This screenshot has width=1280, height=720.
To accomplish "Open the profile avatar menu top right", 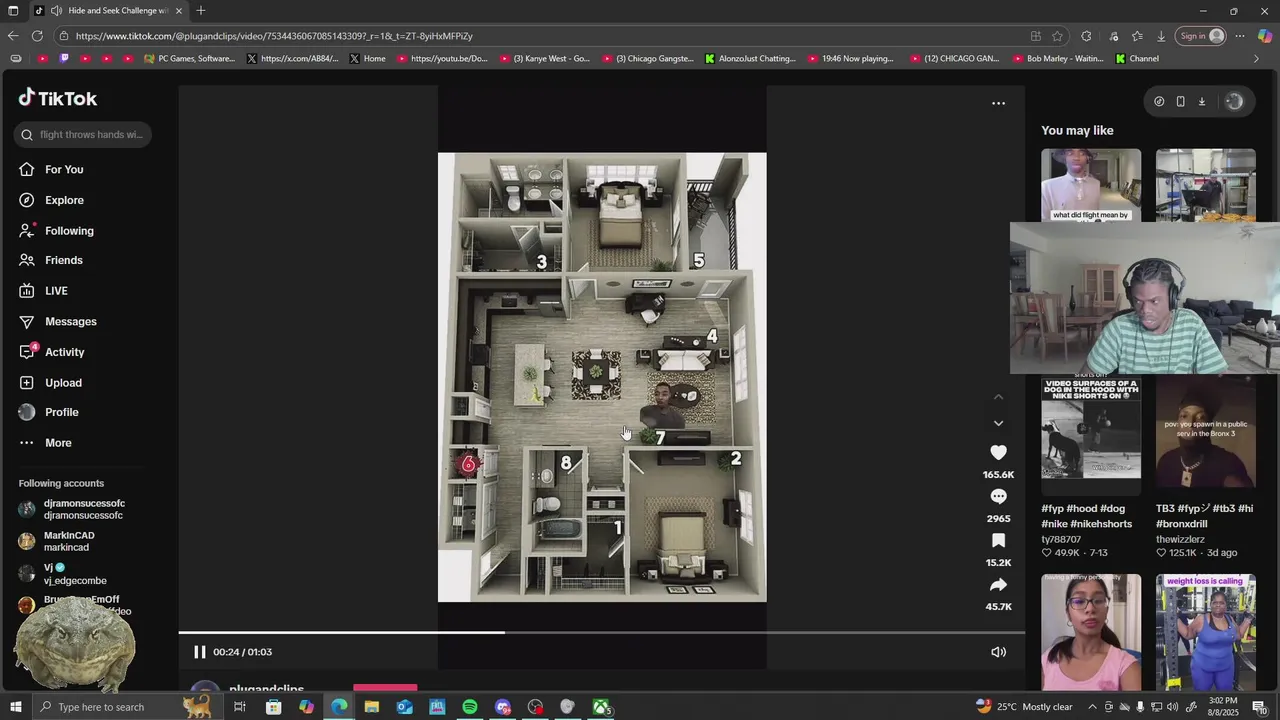I will [1234, 101].
